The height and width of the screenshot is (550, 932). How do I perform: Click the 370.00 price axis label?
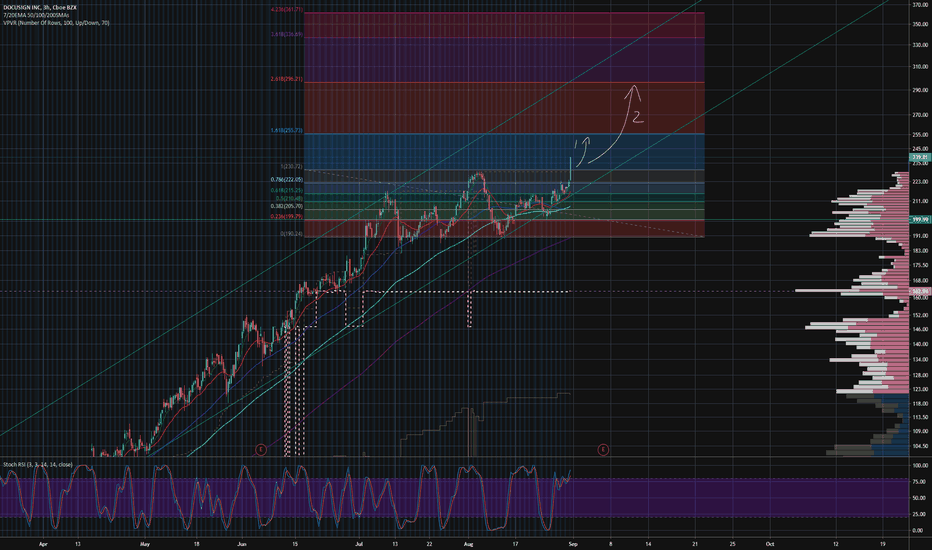(920, 5)
